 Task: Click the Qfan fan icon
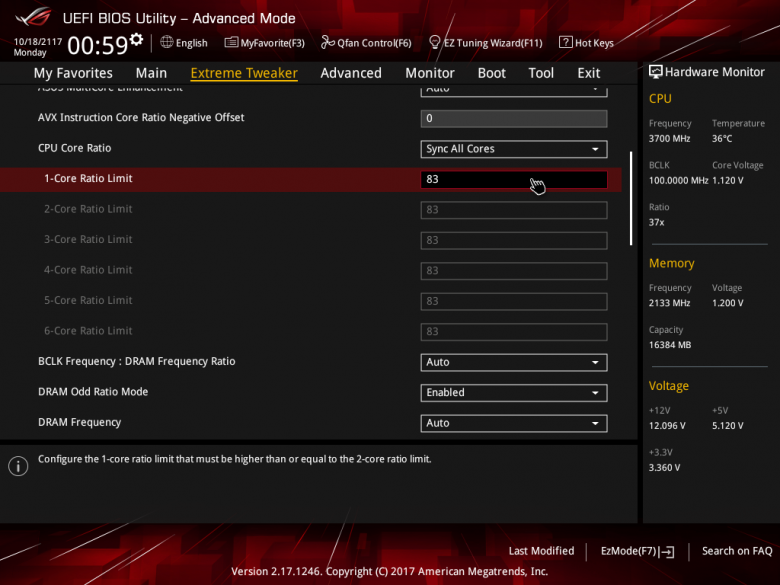(x=327, y=42)
